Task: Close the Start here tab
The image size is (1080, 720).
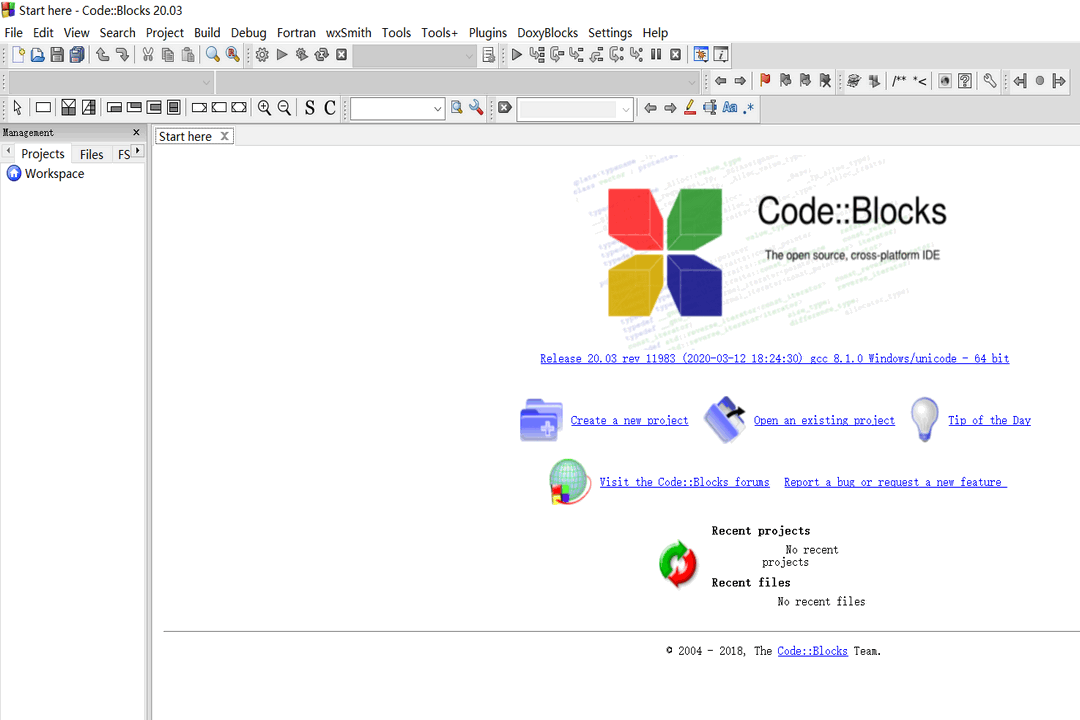Action: [x=225, y=136]
